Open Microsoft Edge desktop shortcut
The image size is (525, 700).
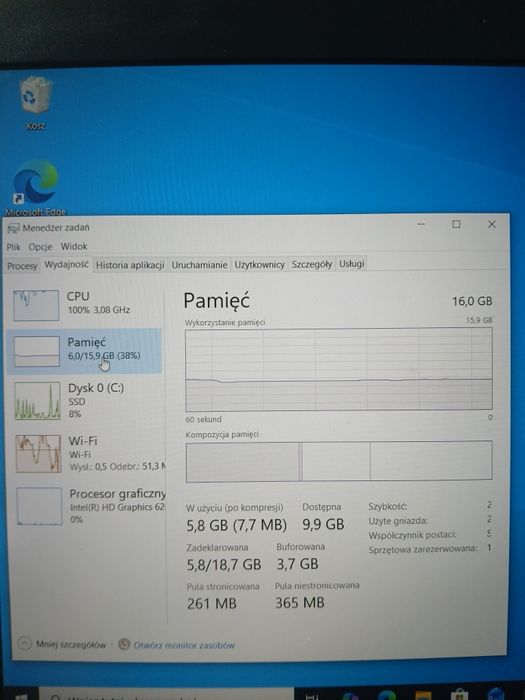coord(36,188)
